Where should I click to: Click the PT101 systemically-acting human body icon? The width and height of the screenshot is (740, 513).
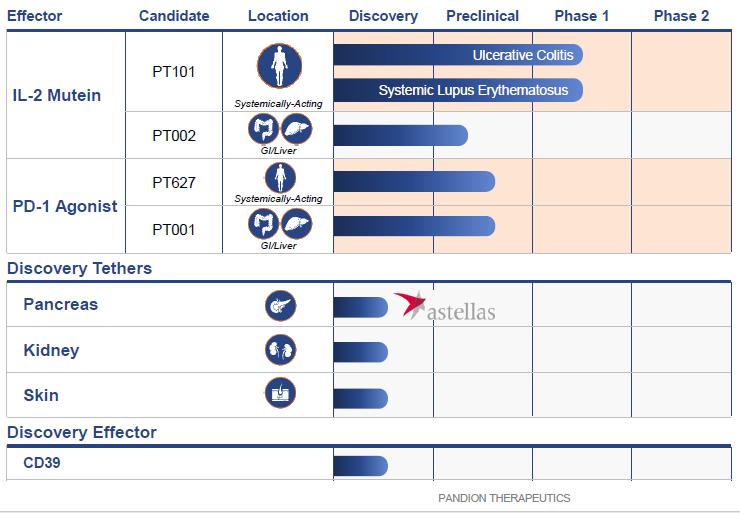(279, 67)
